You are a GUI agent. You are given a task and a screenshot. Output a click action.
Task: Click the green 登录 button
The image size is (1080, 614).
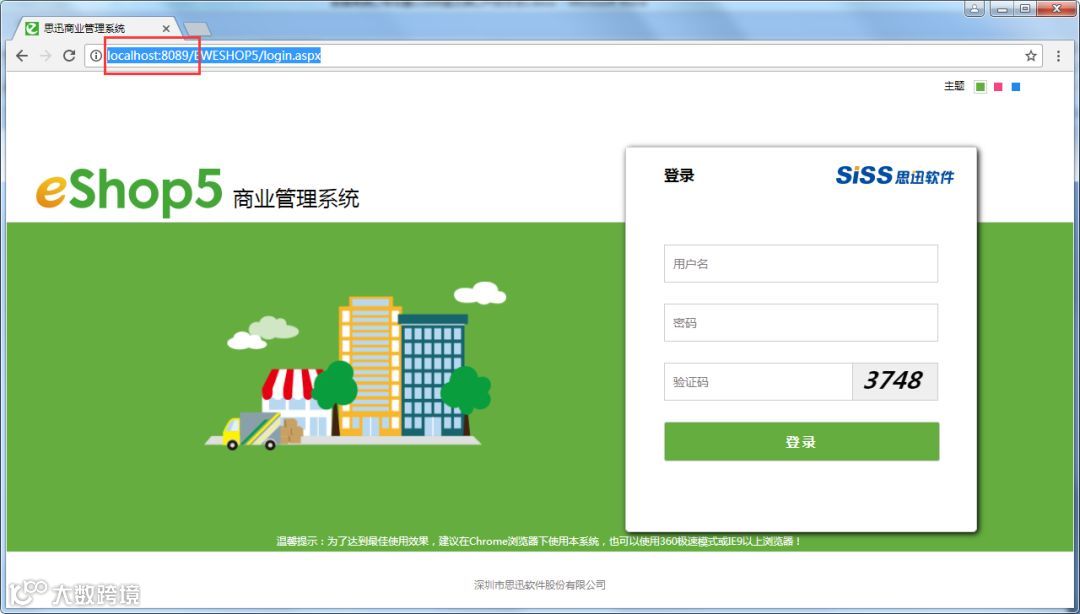(801, 442)
